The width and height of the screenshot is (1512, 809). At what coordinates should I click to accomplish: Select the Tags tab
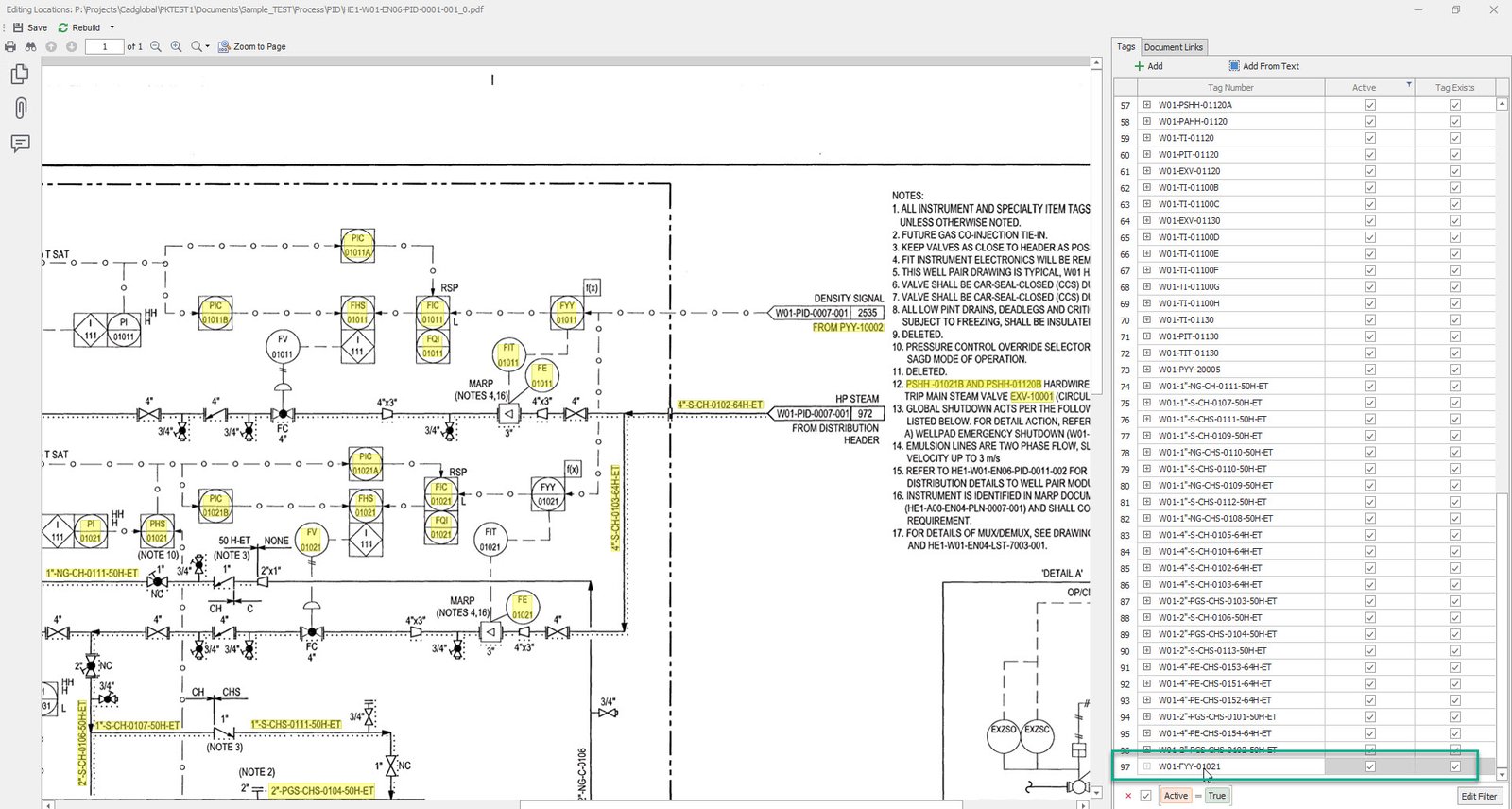click(x=1125, y=46)
